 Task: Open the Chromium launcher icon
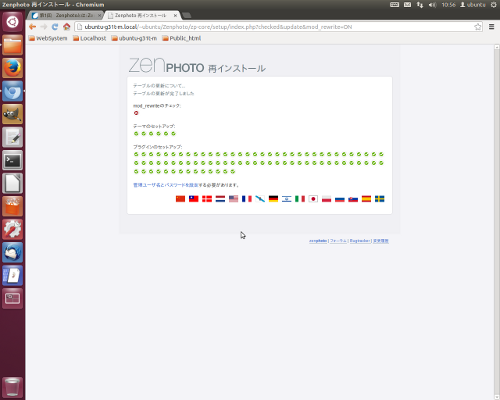pyautogui.click(x=13, y=91)
